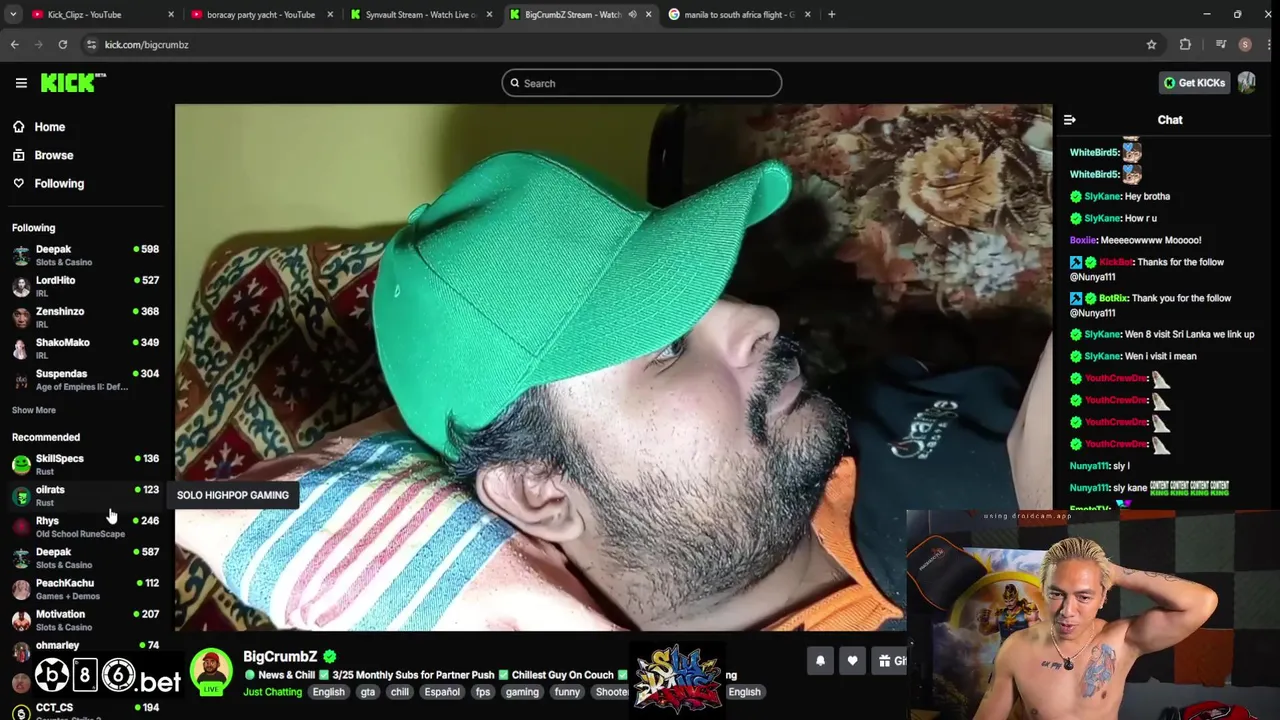Screen dimensions: 1280x720
Task: Select the gaming tag
Action: pyautogui.click(x=522, y=692)
